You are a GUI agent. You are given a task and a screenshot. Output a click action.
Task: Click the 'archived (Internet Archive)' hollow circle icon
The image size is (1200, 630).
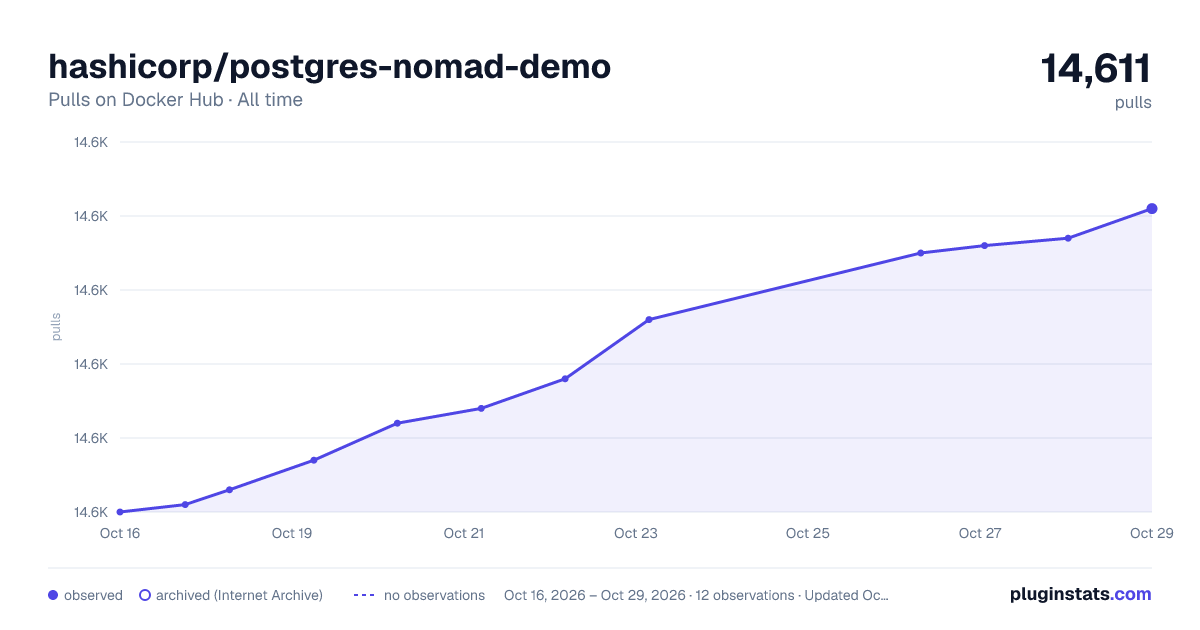(x=145, y=595)
